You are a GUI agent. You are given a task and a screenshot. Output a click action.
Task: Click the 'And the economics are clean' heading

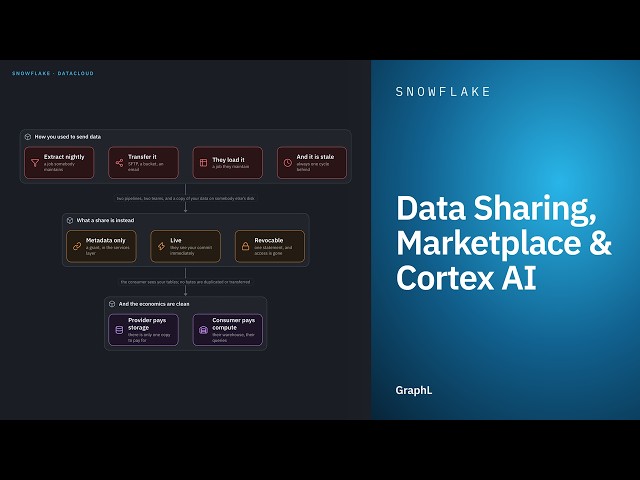154,304
